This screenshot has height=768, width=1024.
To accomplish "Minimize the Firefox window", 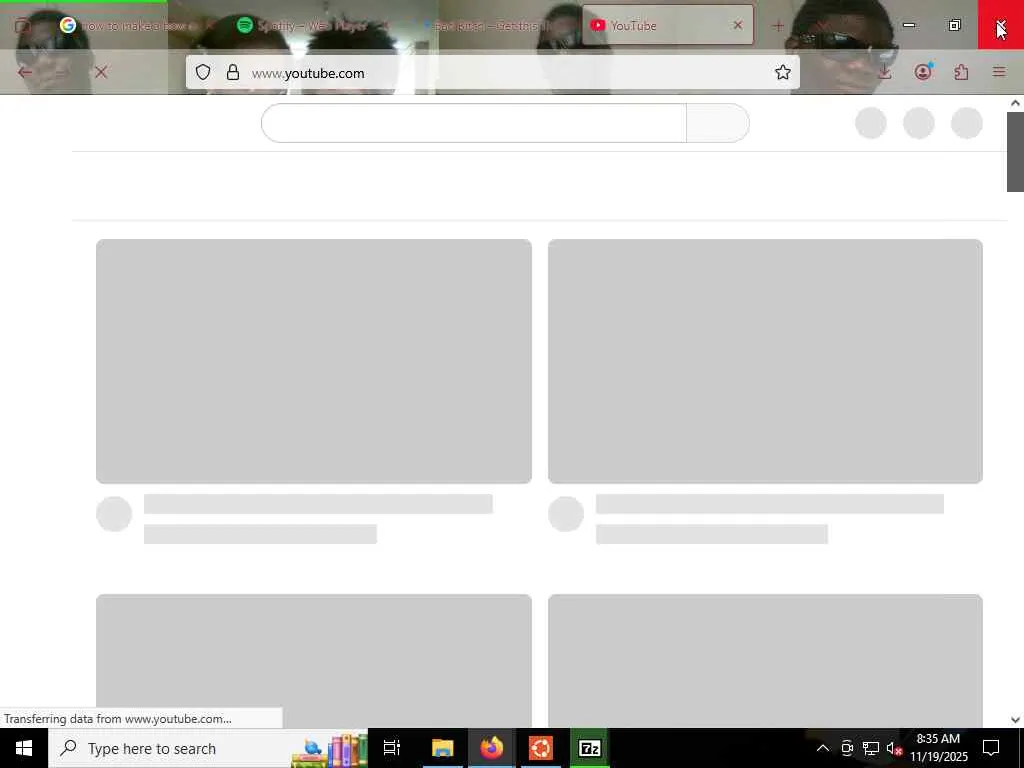I will pyautogui.click(x=908, y=25).
